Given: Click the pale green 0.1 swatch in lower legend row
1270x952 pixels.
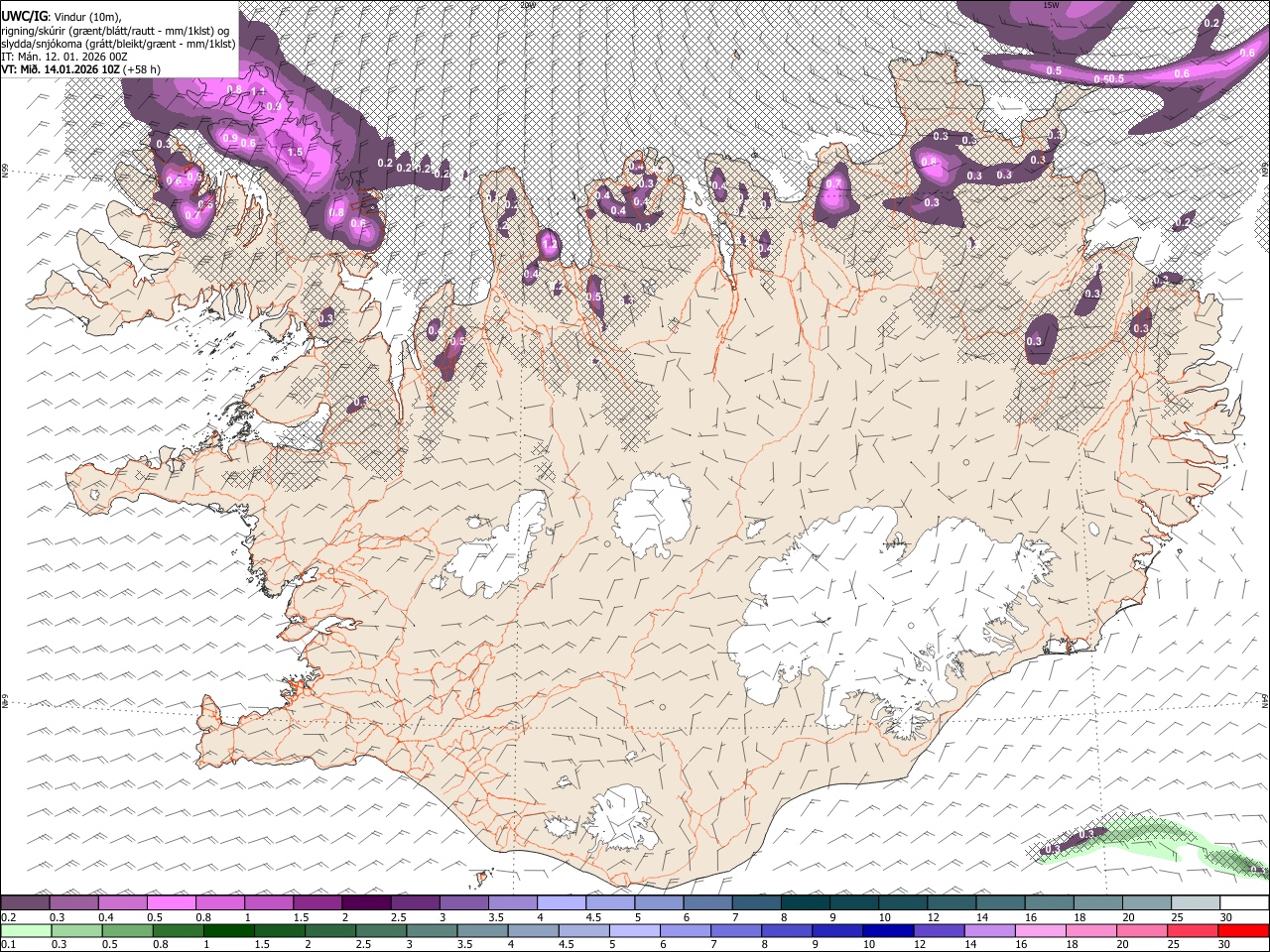Looking at the screenshot, I should pos(25,931).
